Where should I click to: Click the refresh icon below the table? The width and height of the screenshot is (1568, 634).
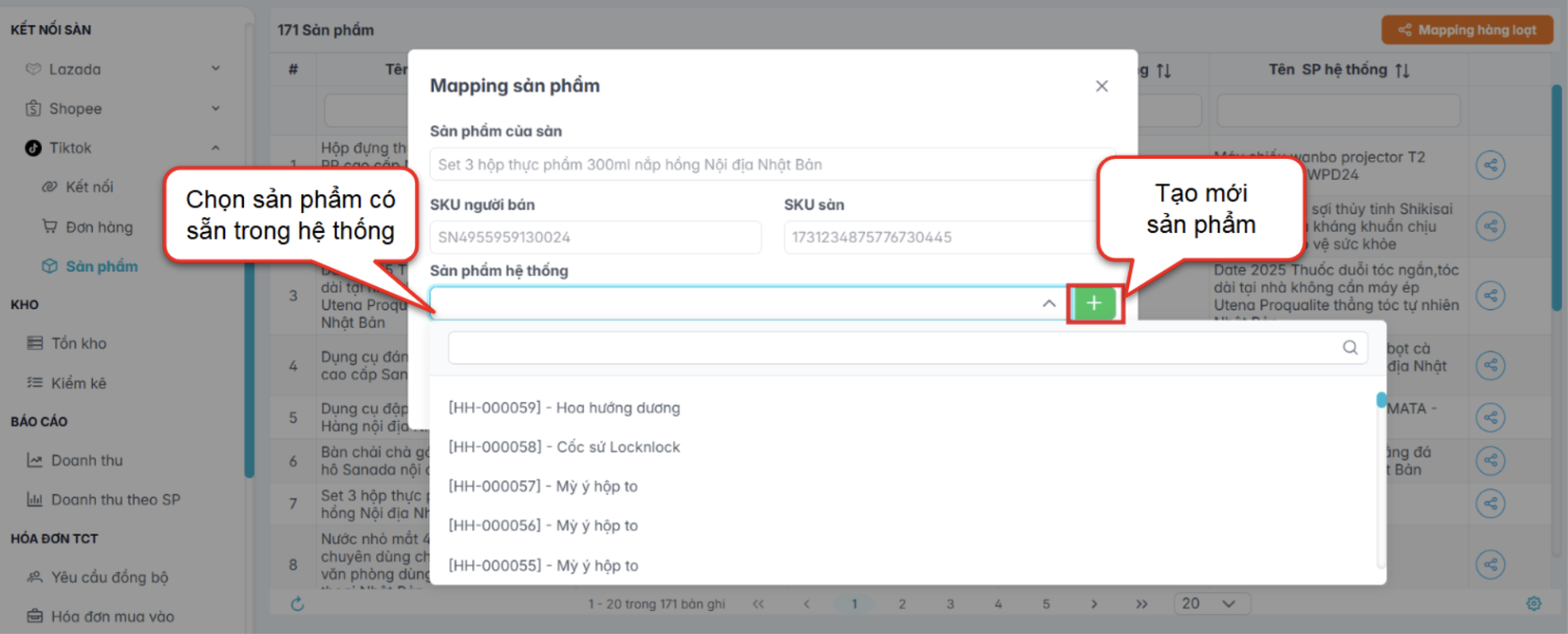(297, 604)
